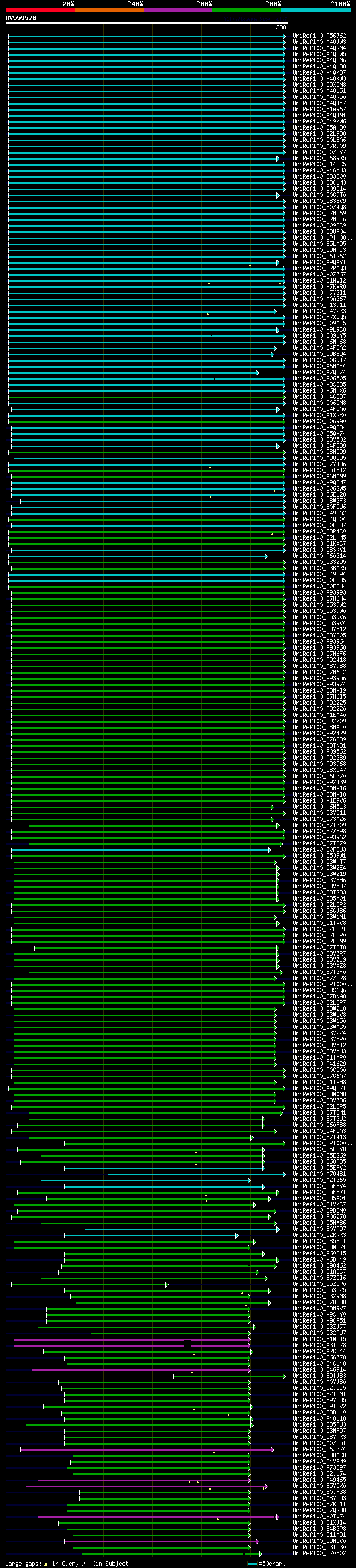Click the purple ~60% identity legend segment
This screenshot has height=1568, width=356.
(x=179, y=10)
